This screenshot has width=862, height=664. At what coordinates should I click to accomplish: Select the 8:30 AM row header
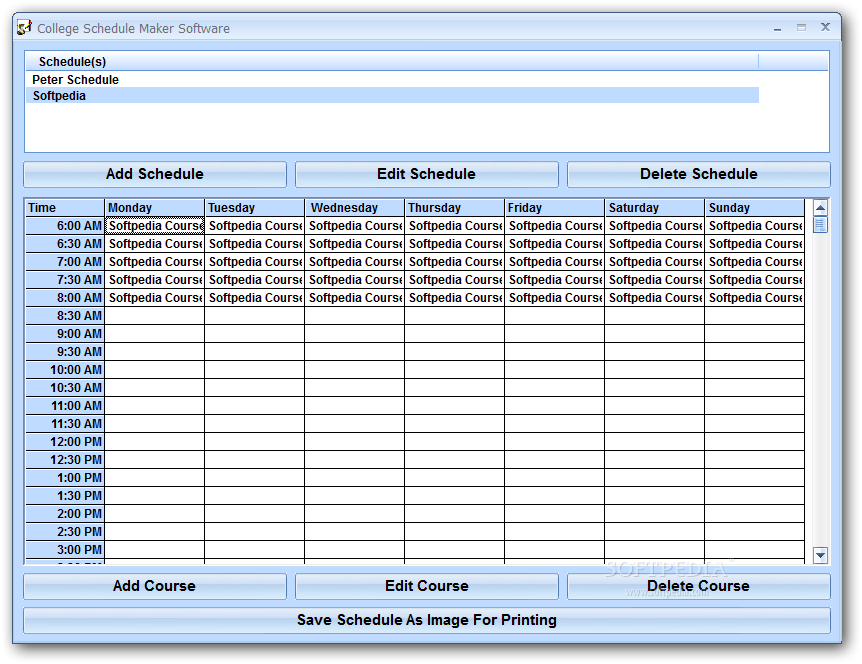click(65, 316)
